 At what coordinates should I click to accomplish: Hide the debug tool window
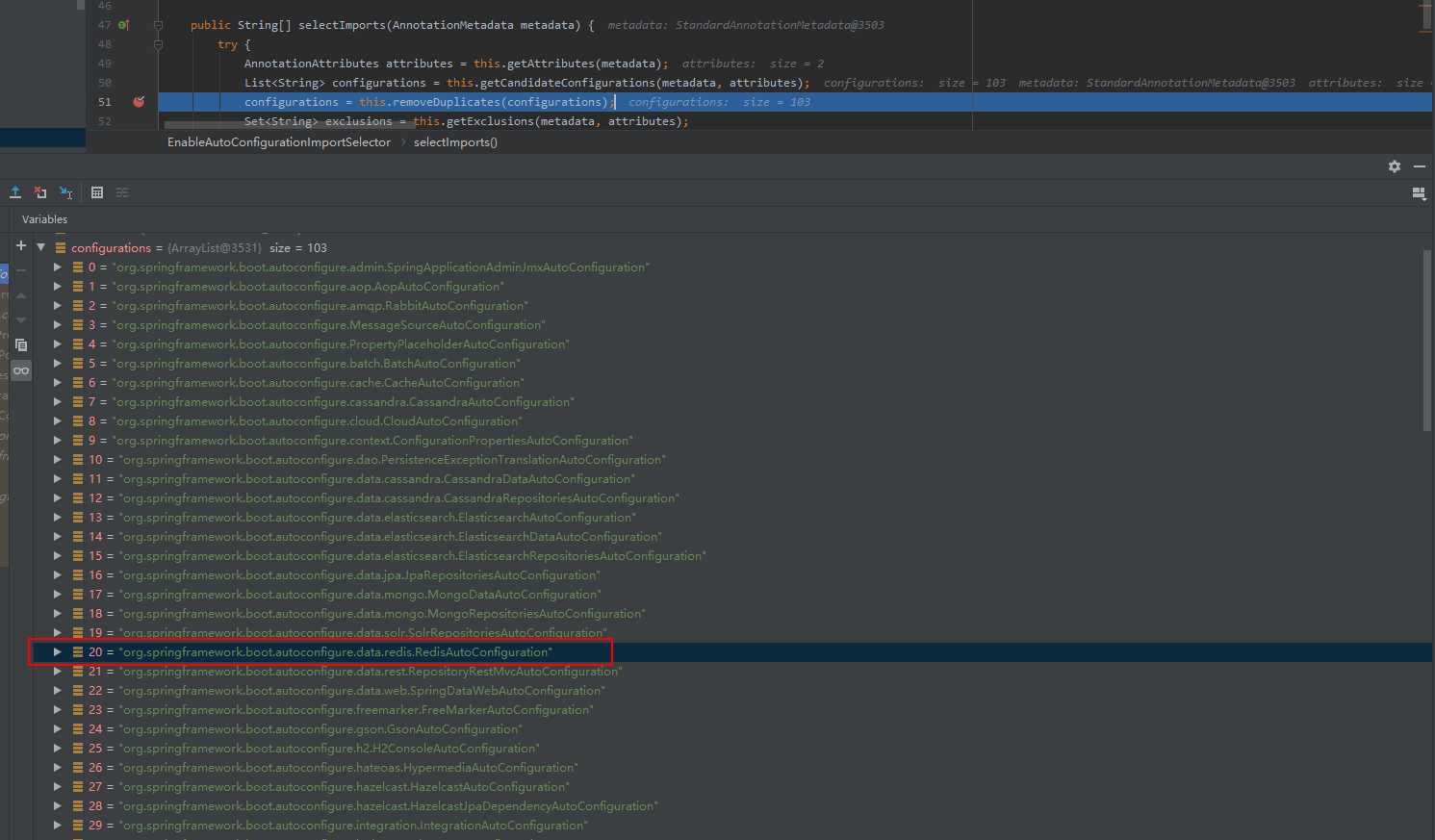click(x=1420, y=166)
